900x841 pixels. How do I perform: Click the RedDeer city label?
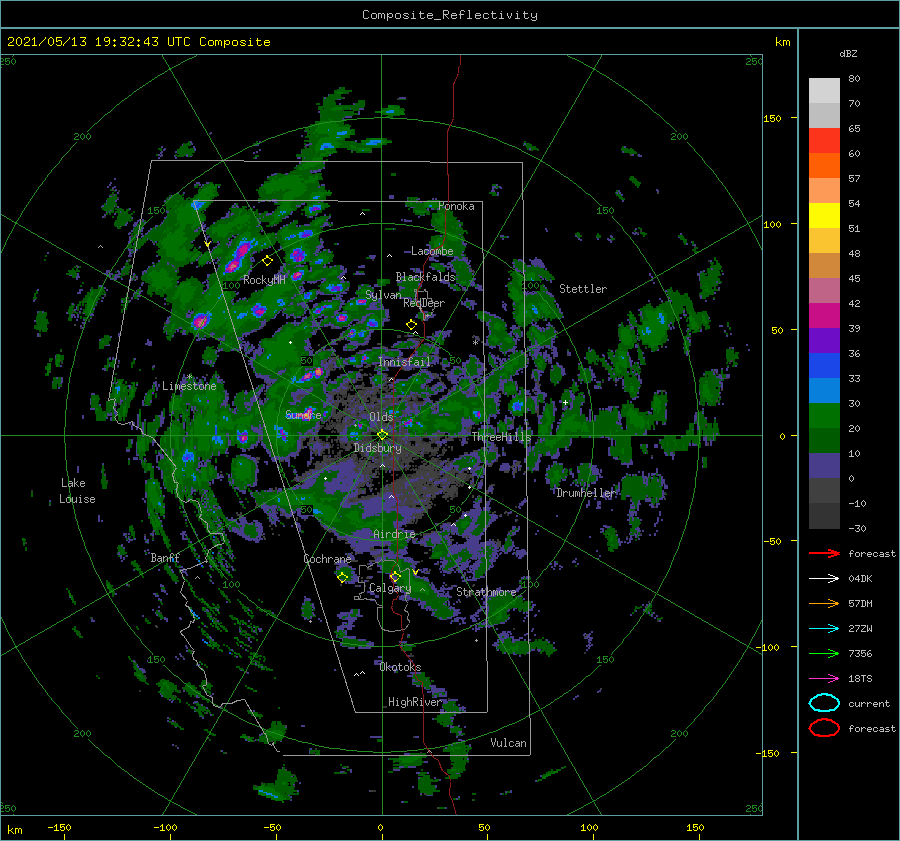click(424, 303)
